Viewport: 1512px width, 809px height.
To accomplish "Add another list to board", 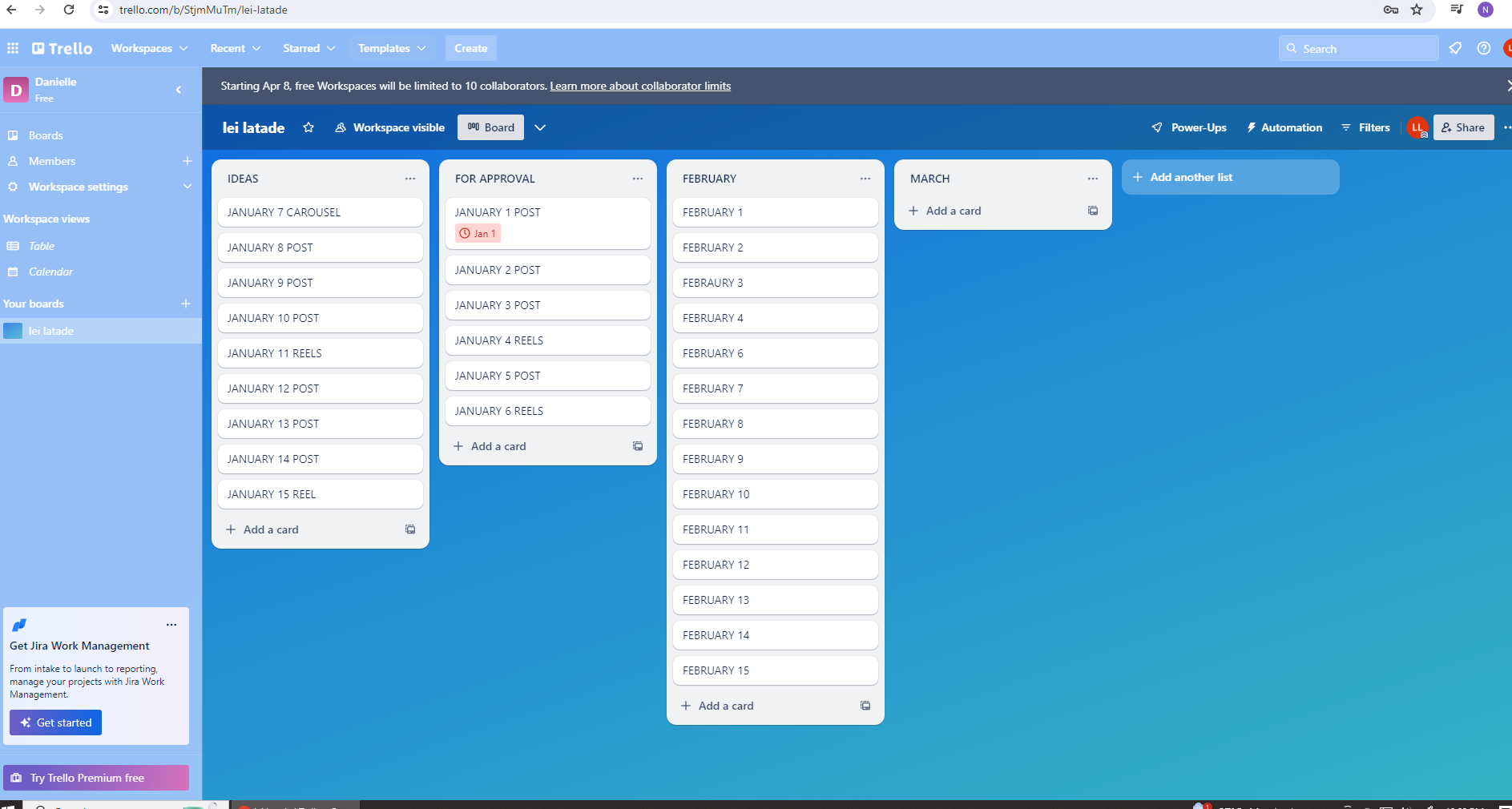I will click(x=1230, y=177).
